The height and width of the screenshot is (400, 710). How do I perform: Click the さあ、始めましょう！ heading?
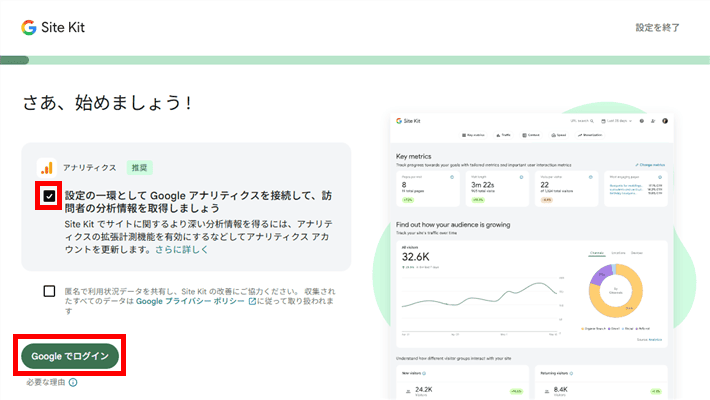[107, 103]
